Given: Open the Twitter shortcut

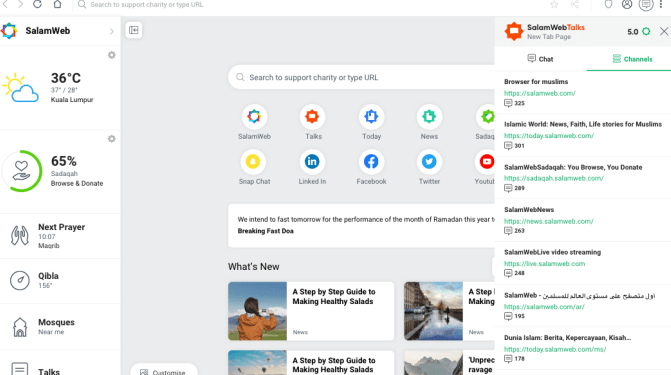Looking at the screenshot, I should tap(429, 161).
